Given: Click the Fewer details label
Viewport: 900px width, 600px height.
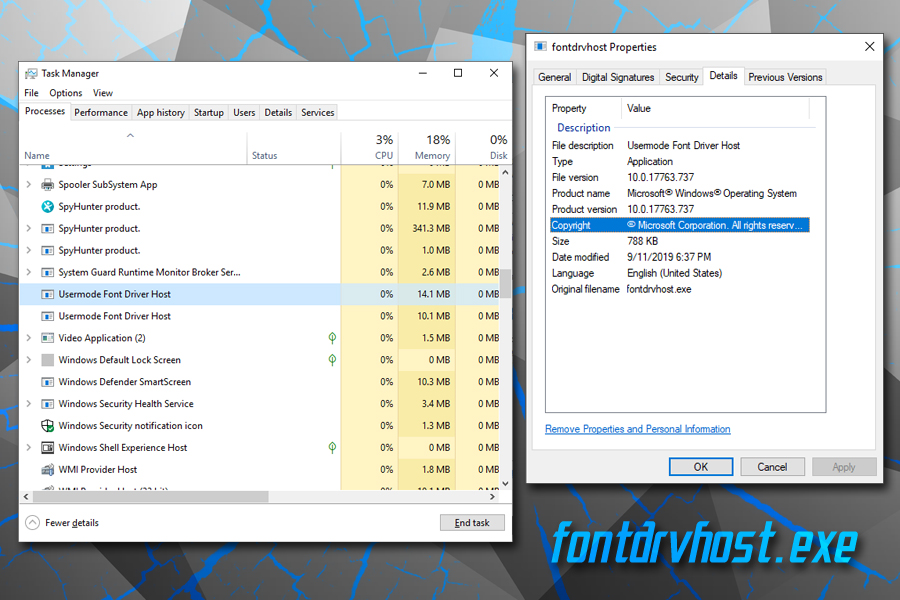Looking at the screenshot, I should click(x=72, y=522).
